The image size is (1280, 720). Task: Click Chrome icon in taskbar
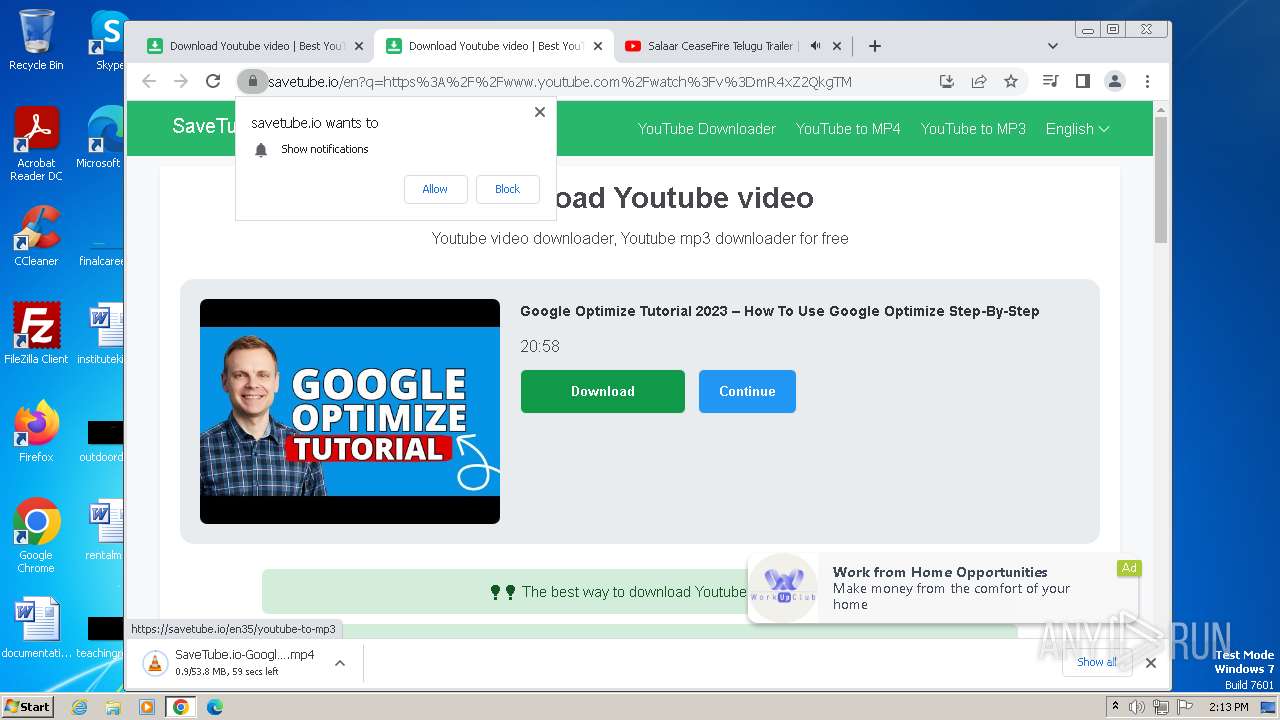coord(180,707)
